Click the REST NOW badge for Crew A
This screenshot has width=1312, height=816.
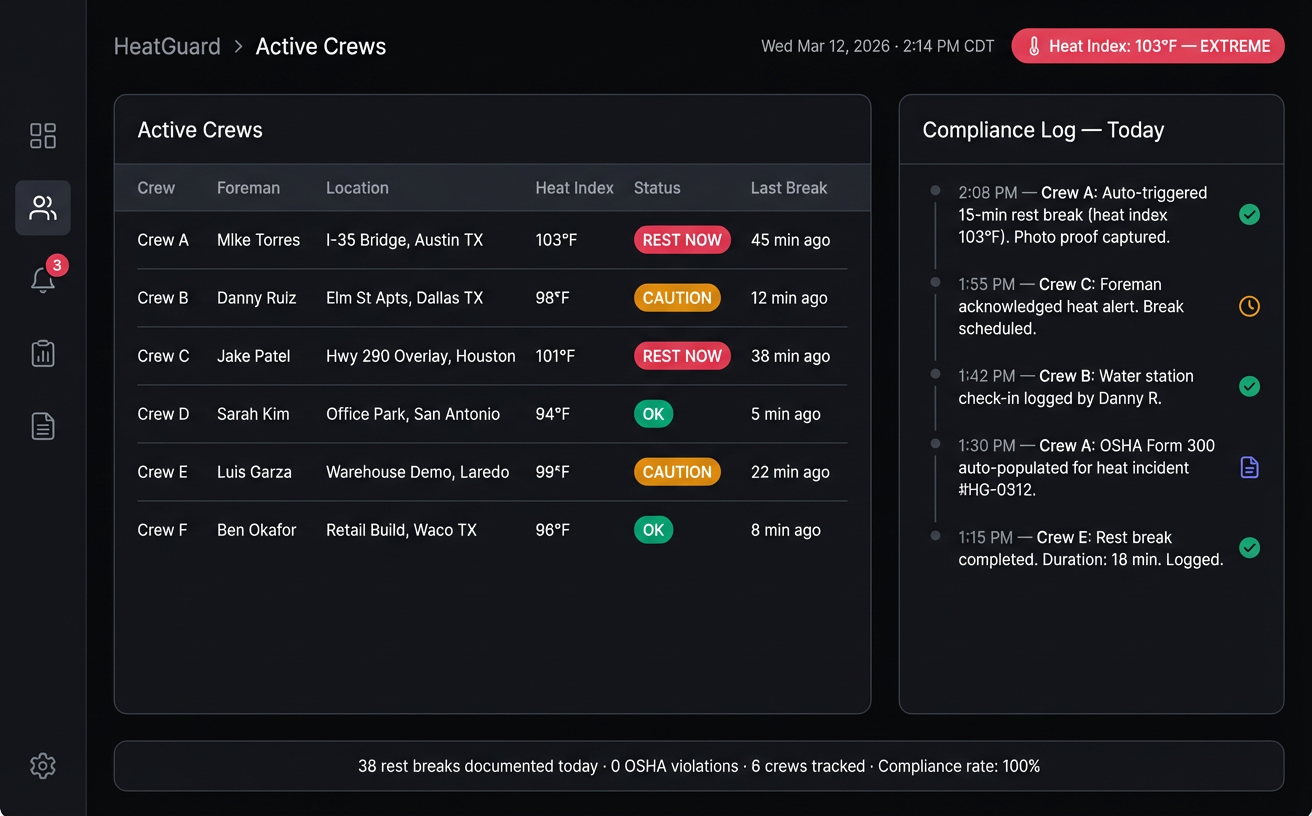(682, 239)
